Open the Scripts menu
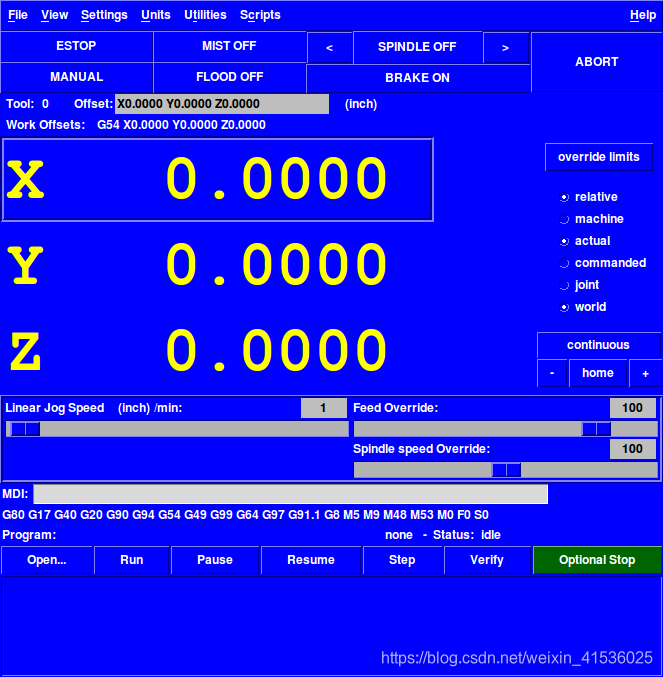663x677 pixels. pyautogui.click(x=260, y=15)
